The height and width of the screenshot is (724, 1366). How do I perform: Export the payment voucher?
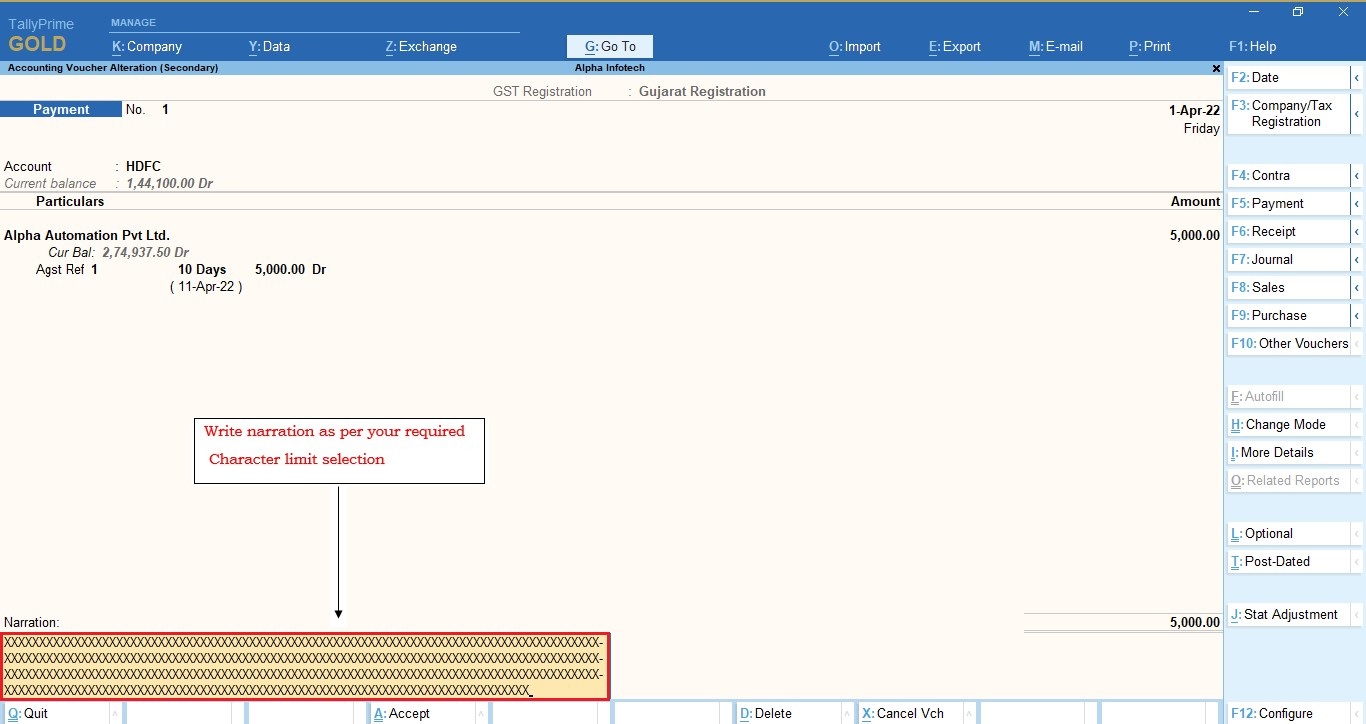click(953, 46)
